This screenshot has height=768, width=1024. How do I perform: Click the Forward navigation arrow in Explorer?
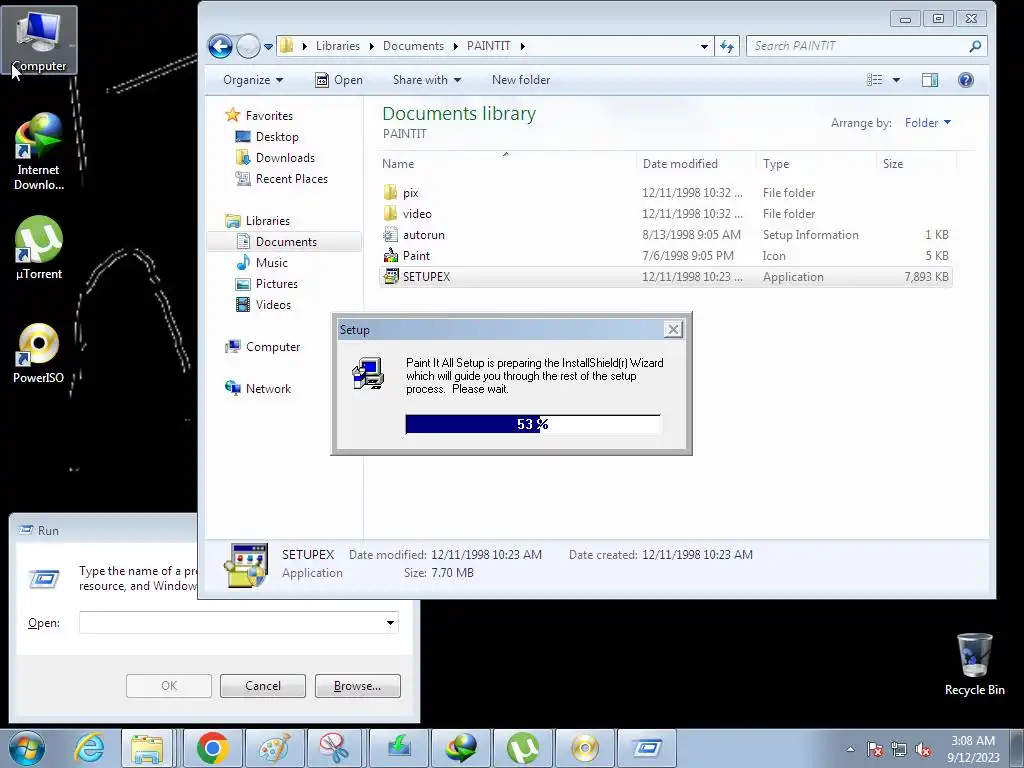point(248,46)
